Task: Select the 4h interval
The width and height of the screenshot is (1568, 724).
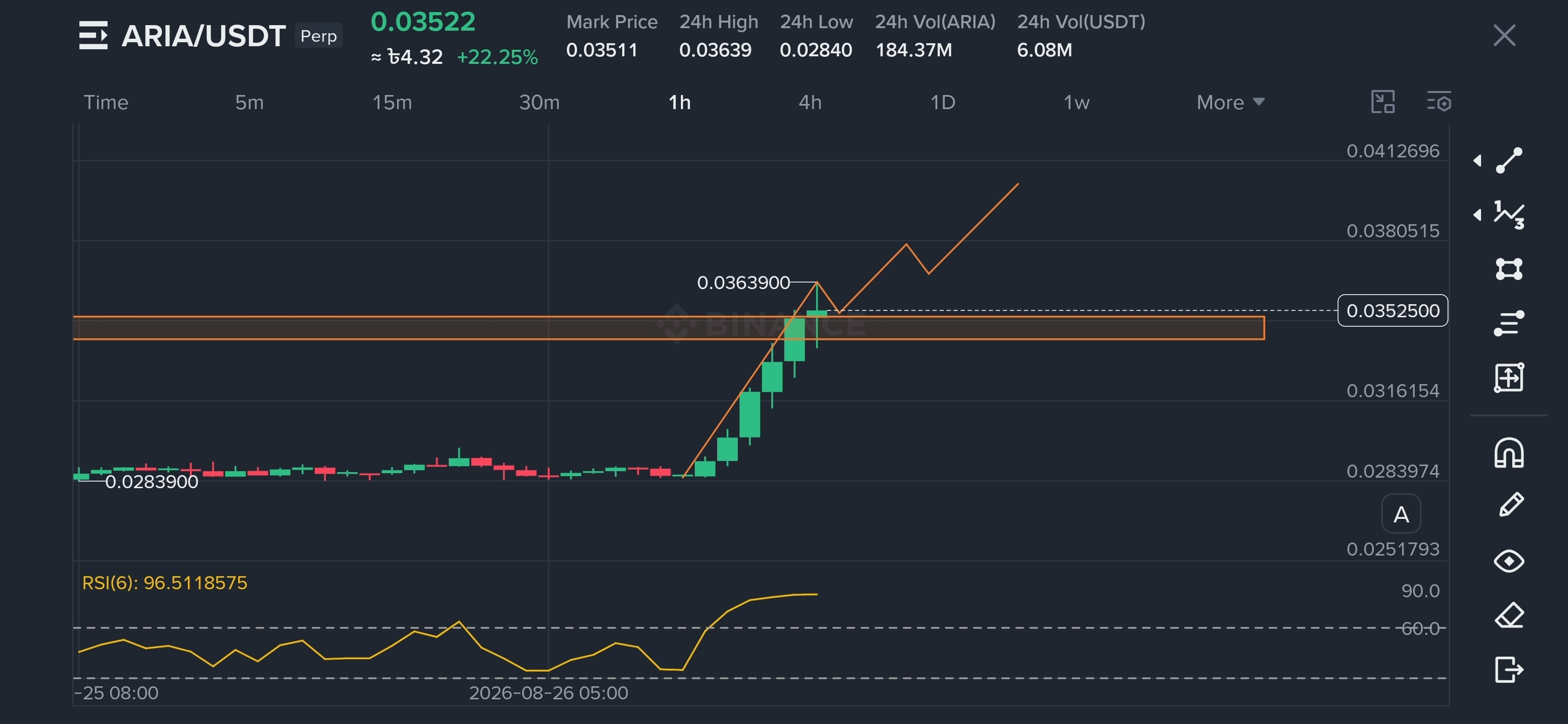Action: [810, 102]
